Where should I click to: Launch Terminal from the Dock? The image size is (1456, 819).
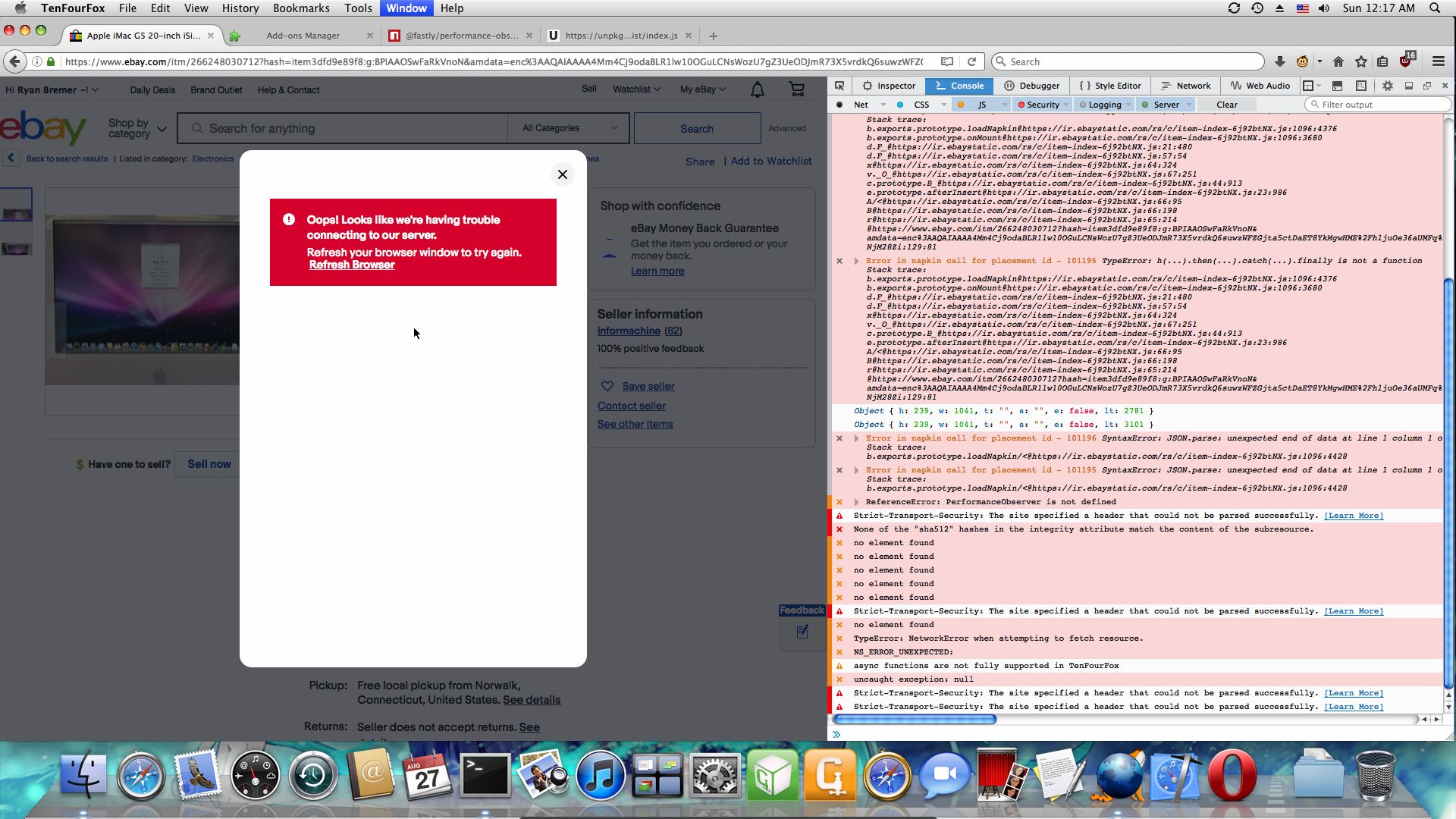[x=485, y=775]
